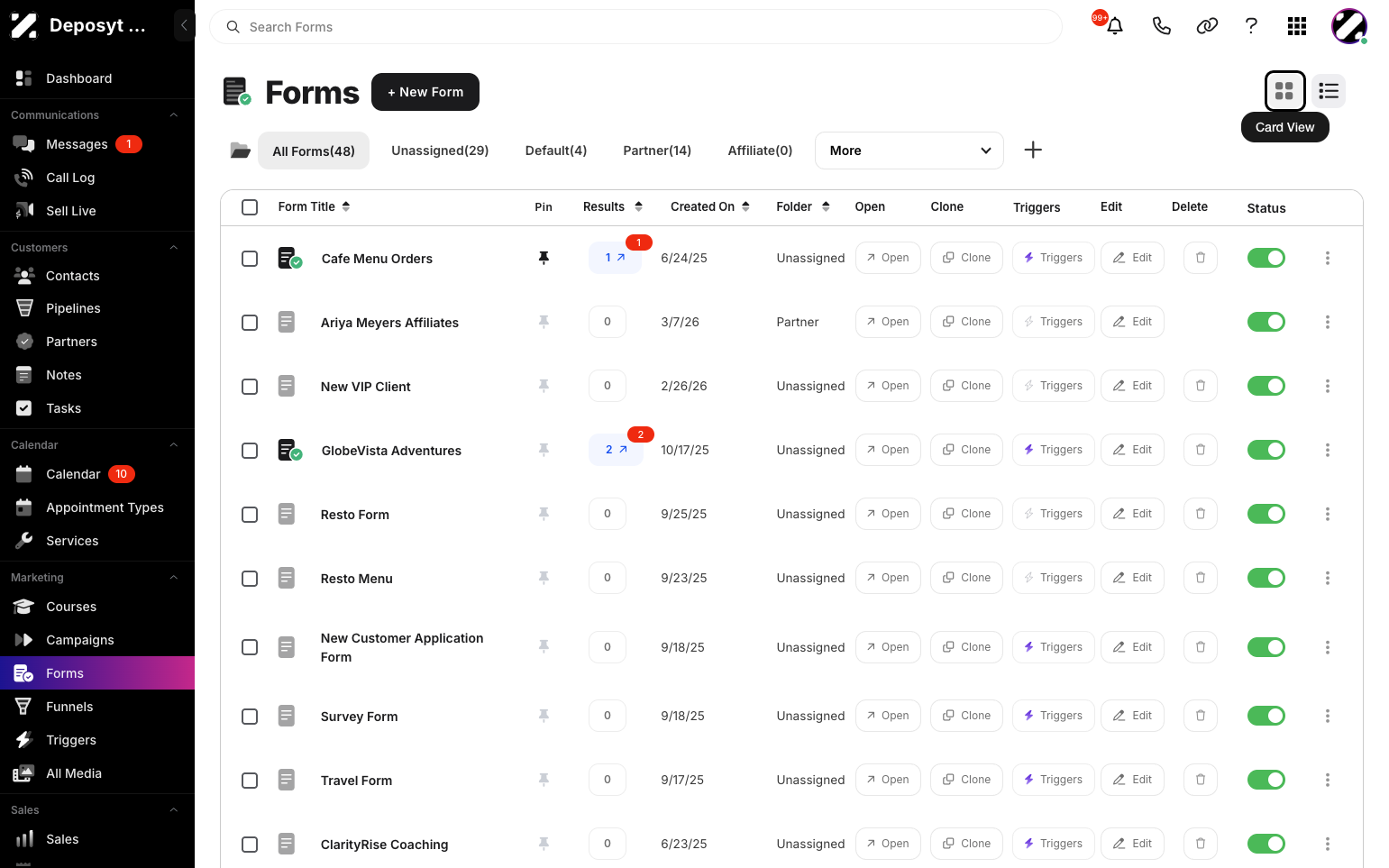Screen dimensions: 1389x868
Task: Select the Unassigned(29) folder tab
Action: click(440, 151)
